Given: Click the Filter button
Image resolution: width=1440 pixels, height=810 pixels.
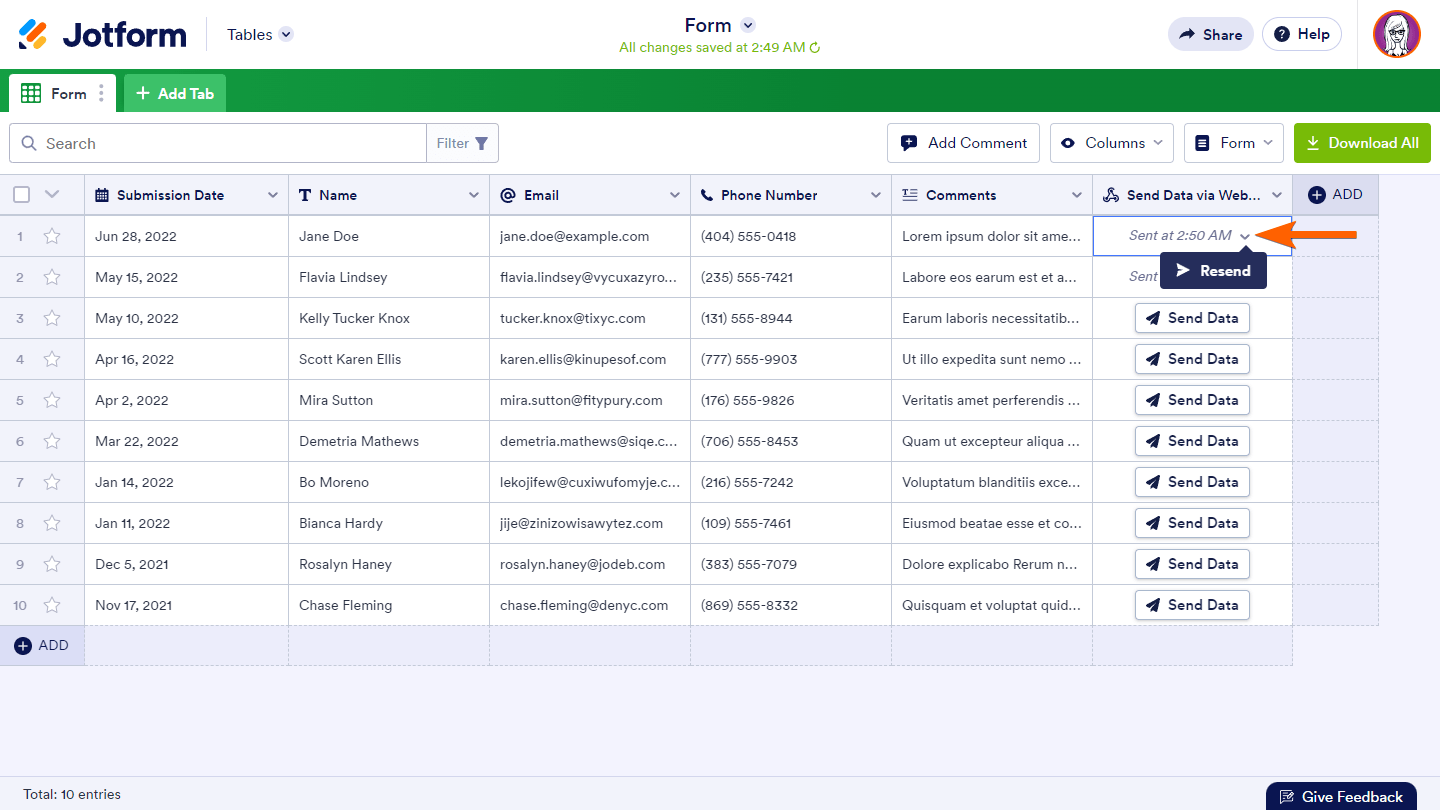Looking at the screenshot, I should (462, 143).
